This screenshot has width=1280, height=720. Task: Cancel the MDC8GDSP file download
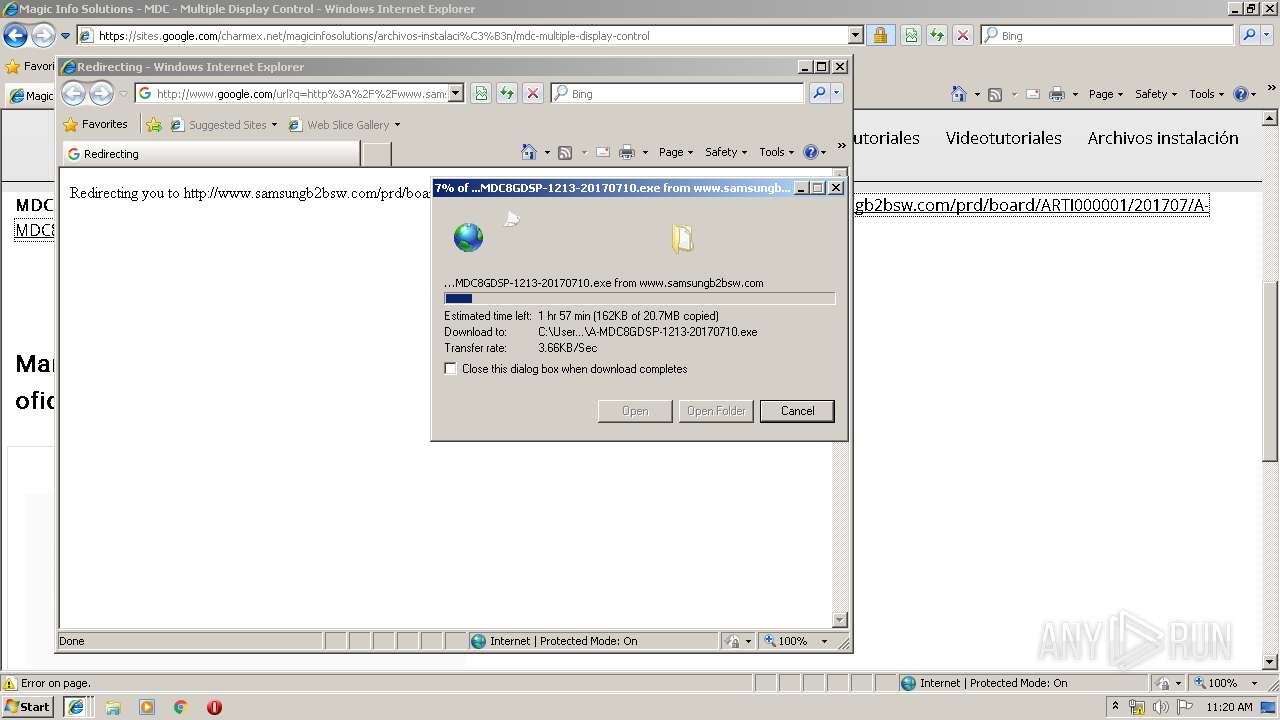point(797,411)
